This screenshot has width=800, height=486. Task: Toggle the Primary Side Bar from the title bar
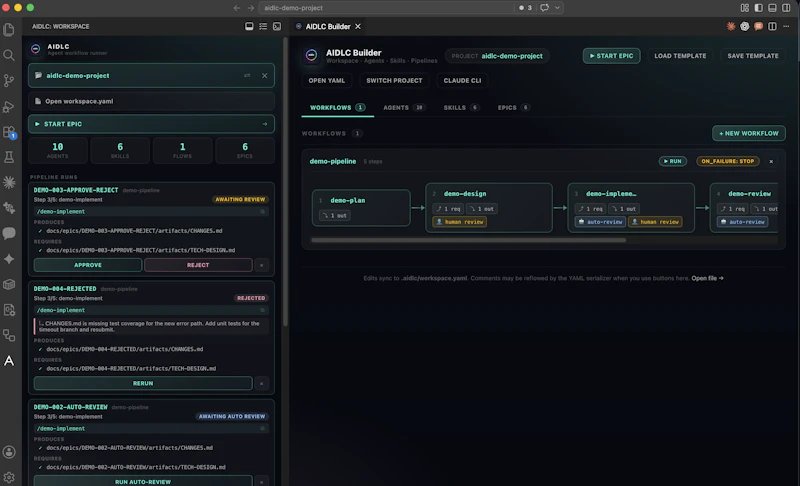[759, 8]
